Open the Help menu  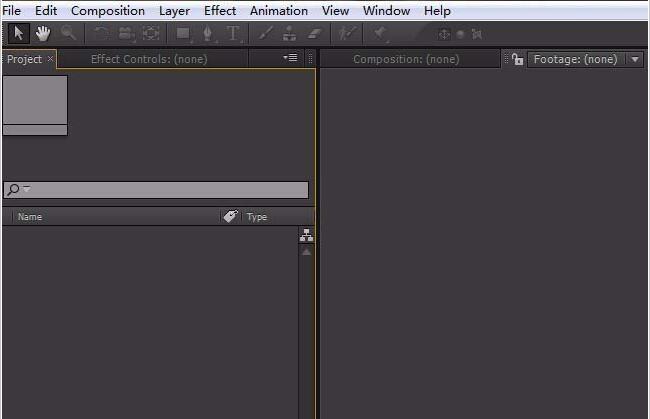pos(437,11)
